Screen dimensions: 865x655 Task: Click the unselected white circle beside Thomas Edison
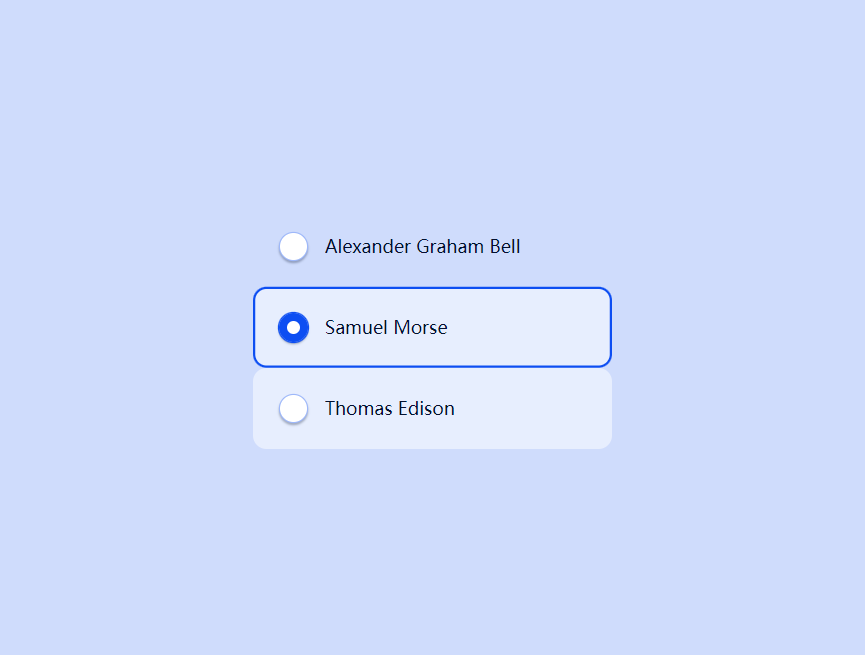tap(293, 408)
